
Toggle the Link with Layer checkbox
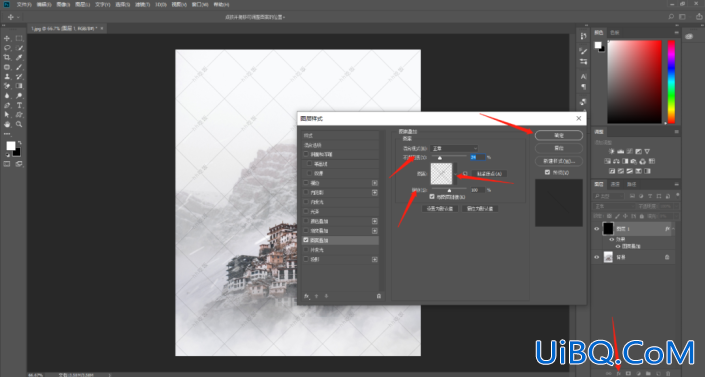(432, 197)
